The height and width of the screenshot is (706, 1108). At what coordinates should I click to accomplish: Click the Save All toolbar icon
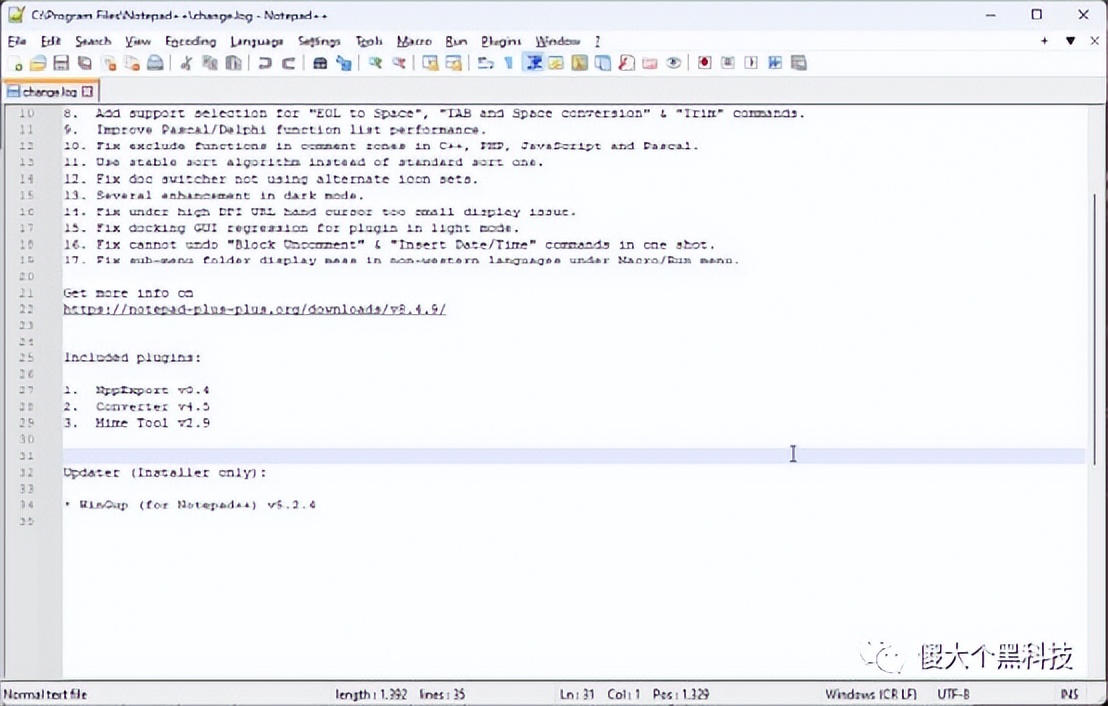85,64
